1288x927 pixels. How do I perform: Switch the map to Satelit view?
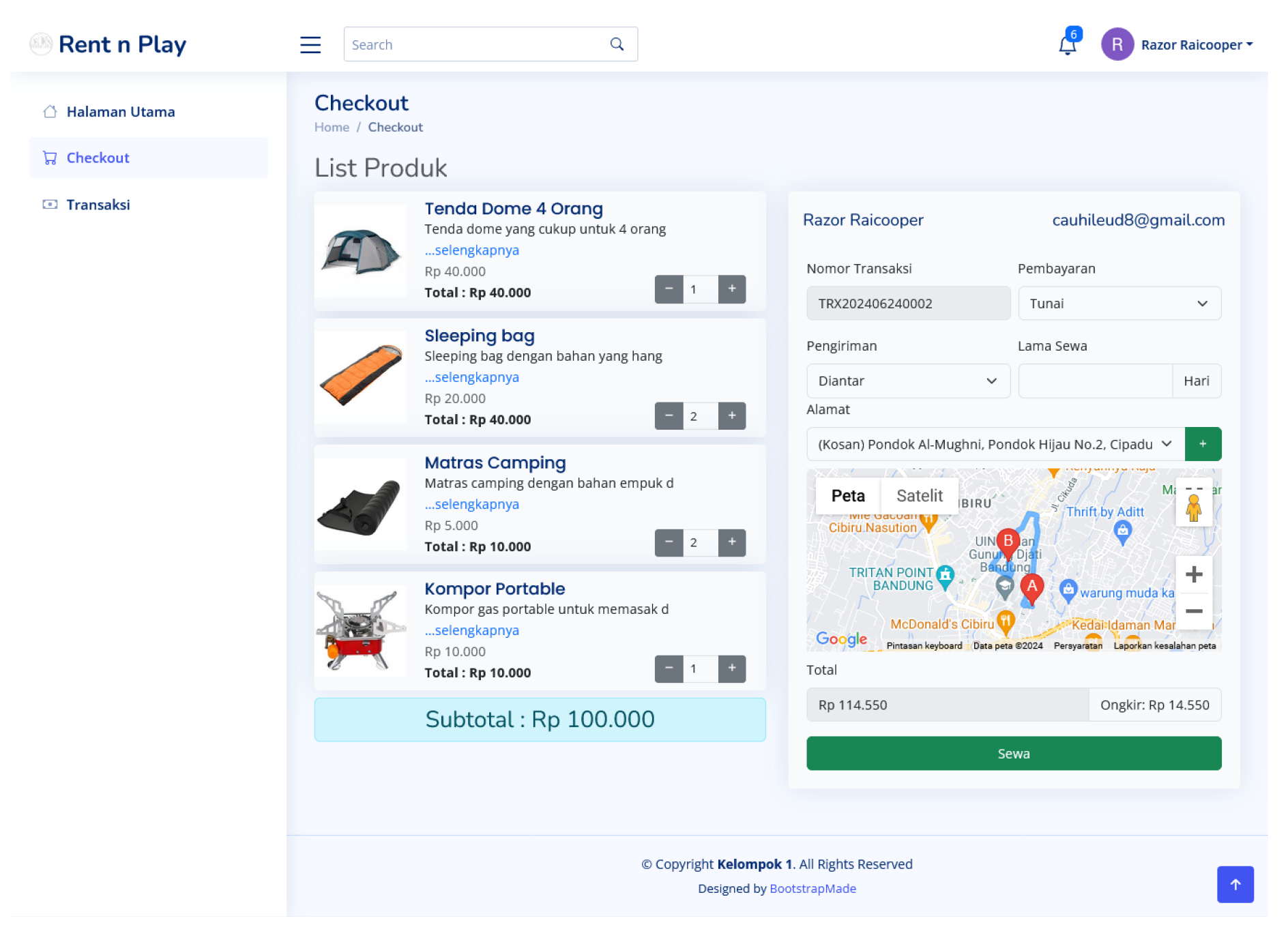pyautogui.click(x=919, y=496)
